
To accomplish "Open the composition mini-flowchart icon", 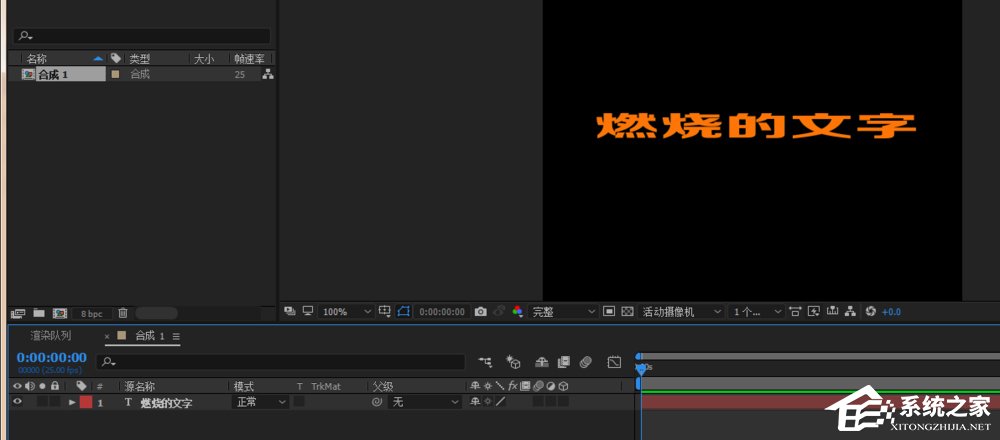I will pyautogui.click(x=485, y=361).
